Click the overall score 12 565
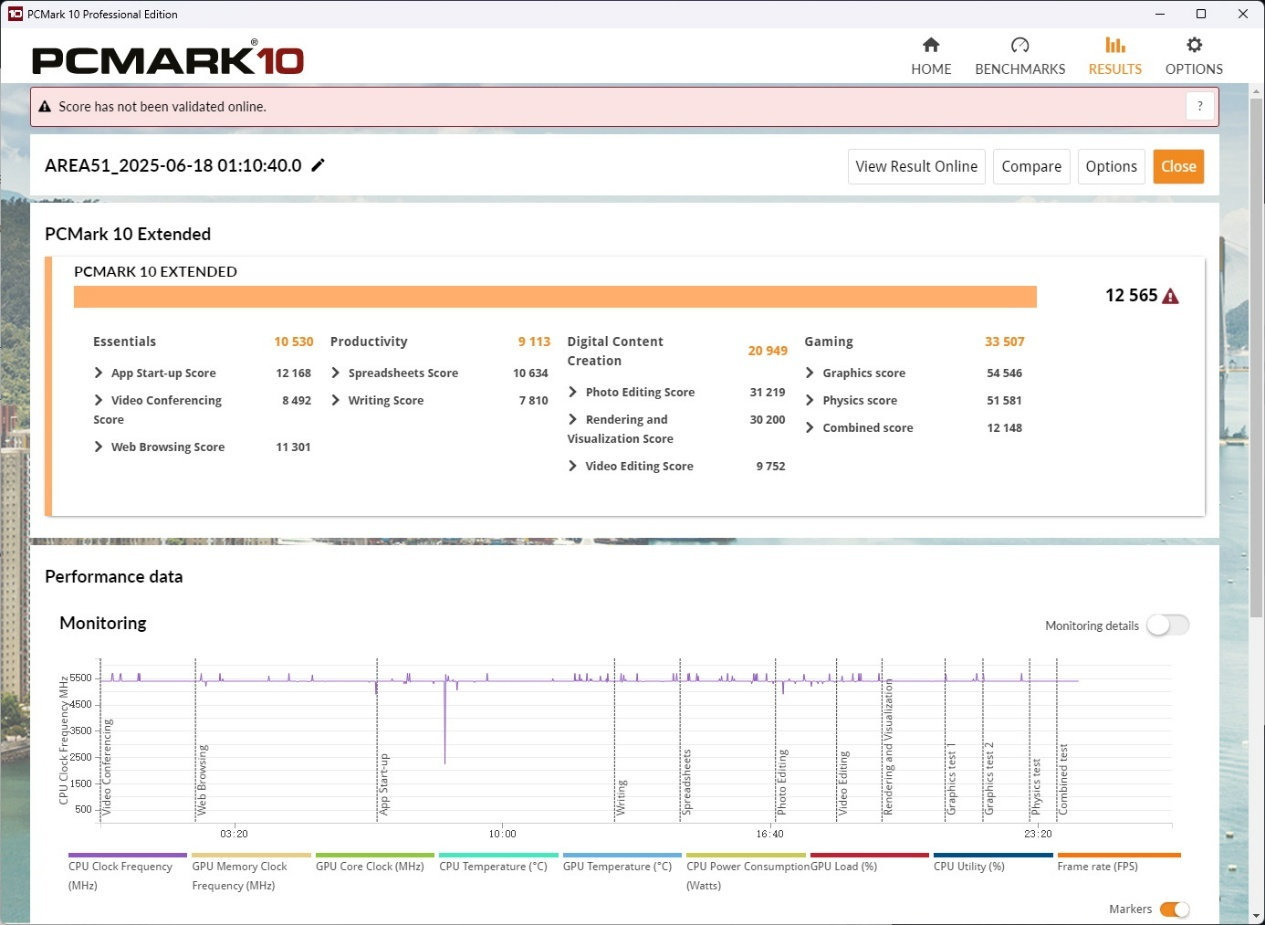This screenshot has height=925, width=1265. coord(1131,296)
